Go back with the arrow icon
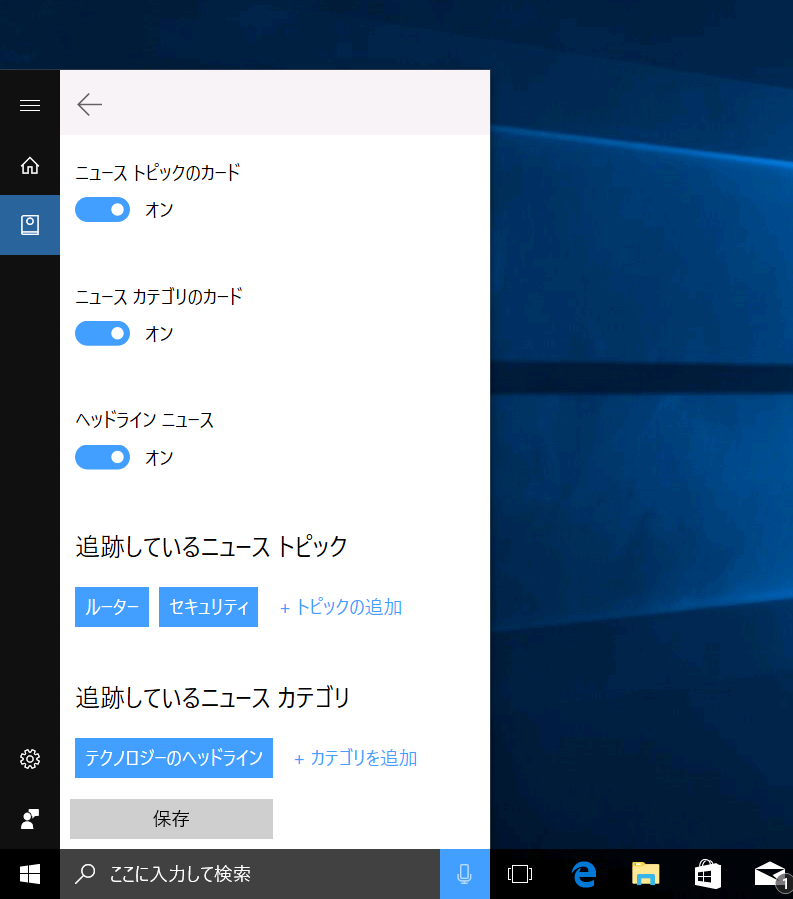793x899 pixels. click(x=89, y=104)
